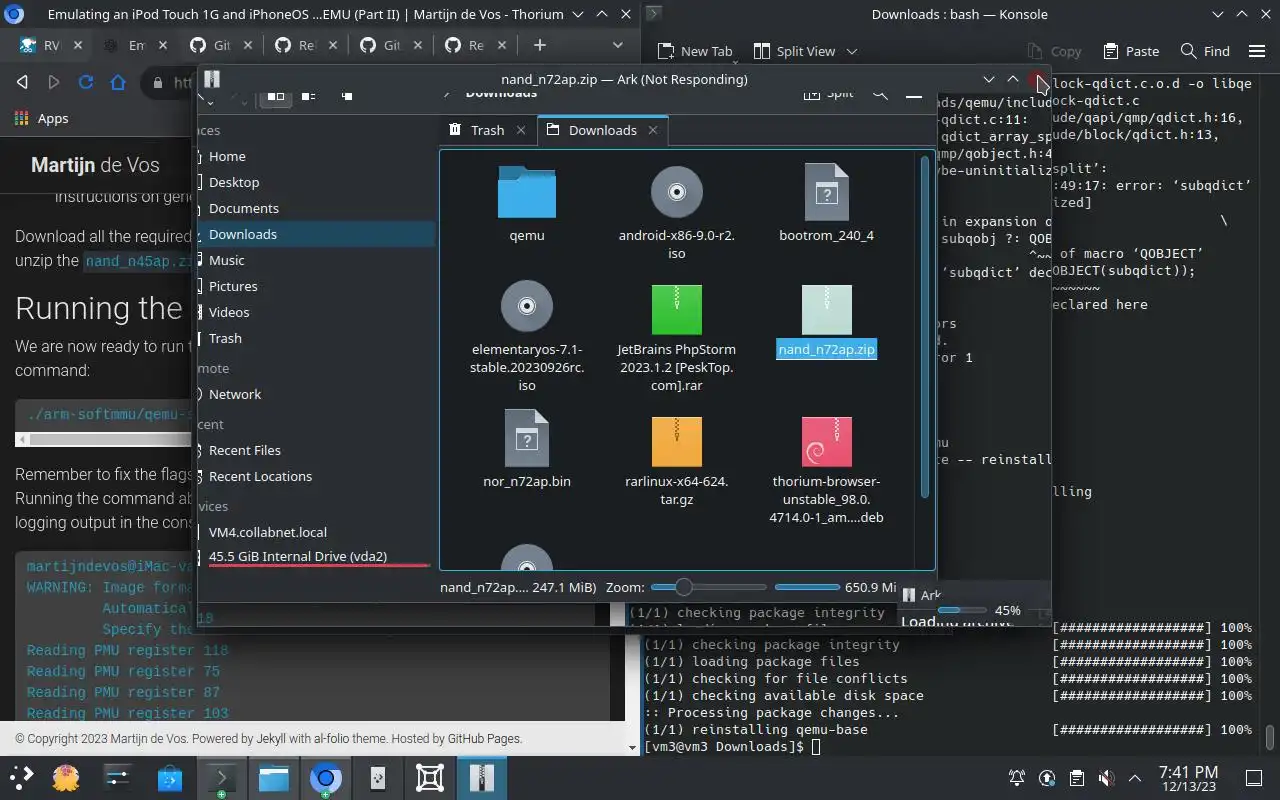
Task: Open the Apps bookmarks shortcut
Action: point(42,118)
